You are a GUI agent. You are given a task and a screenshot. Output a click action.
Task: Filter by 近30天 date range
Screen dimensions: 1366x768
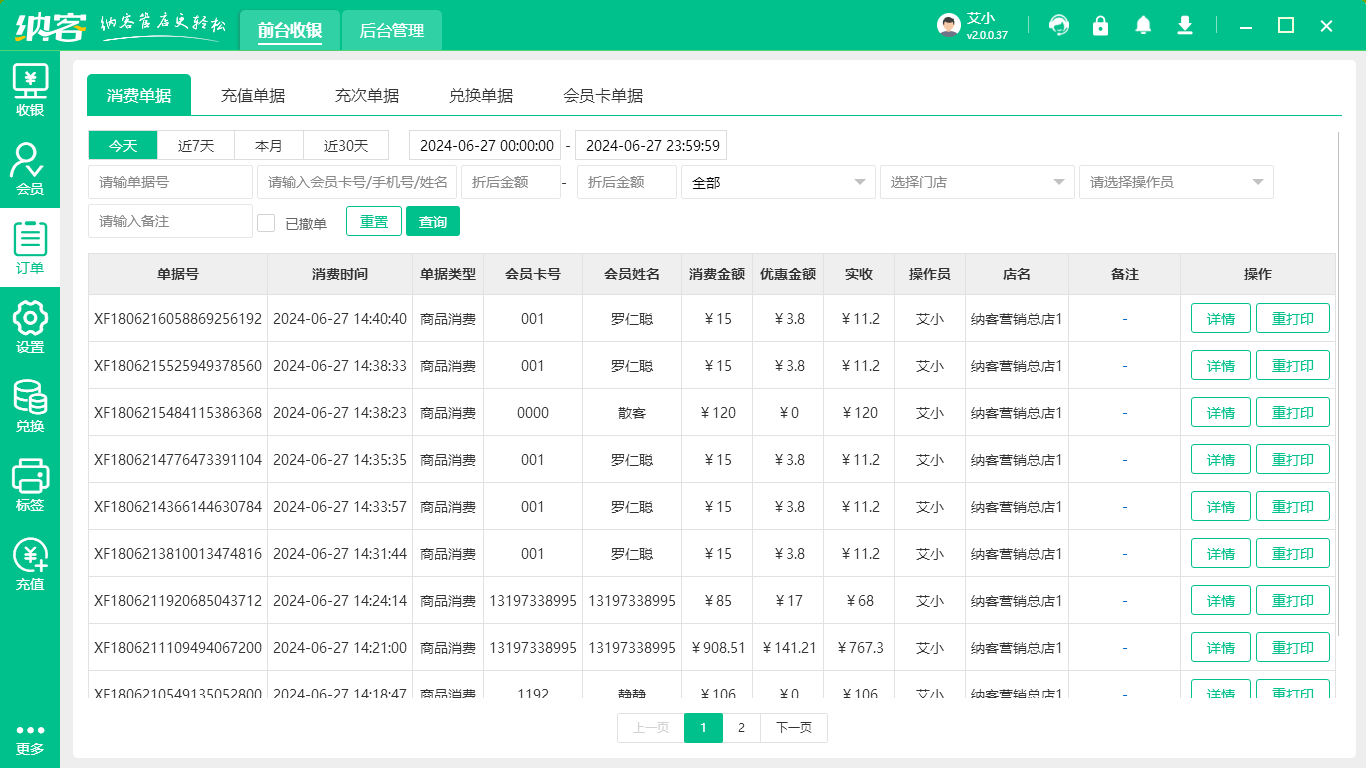pos(346,145)
